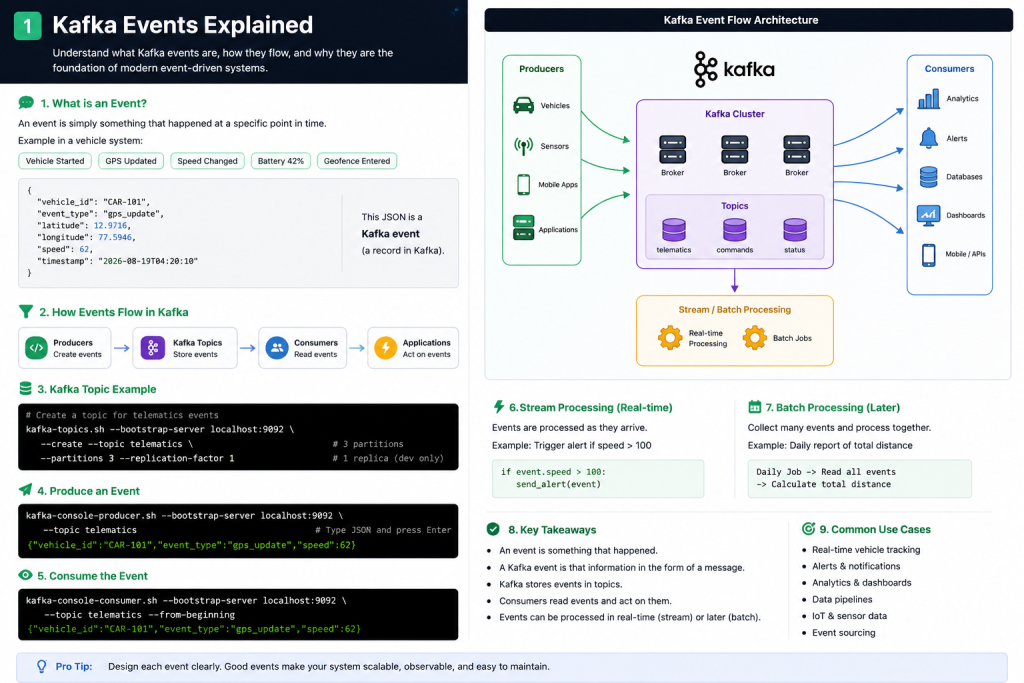
Task: Select the commands topic database icon
Action: click(734, 230)
